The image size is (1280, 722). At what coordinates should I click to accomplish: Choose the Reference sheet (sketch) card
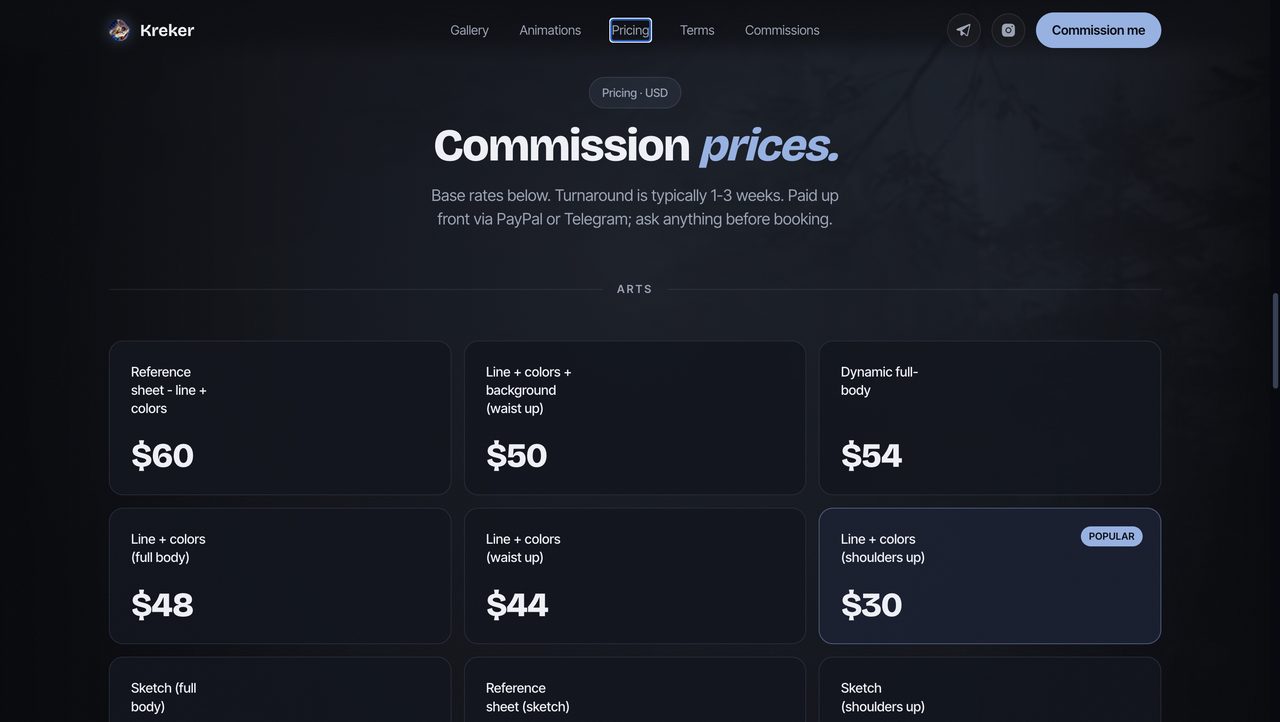coord(635,690)
